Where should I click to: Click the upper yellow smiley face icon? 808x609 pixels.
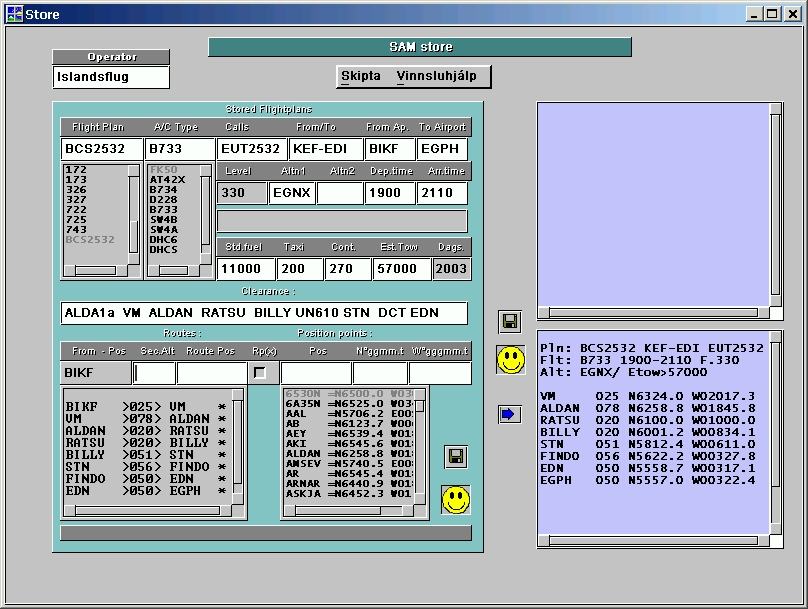pyautogui.click(x=511, y=360)
